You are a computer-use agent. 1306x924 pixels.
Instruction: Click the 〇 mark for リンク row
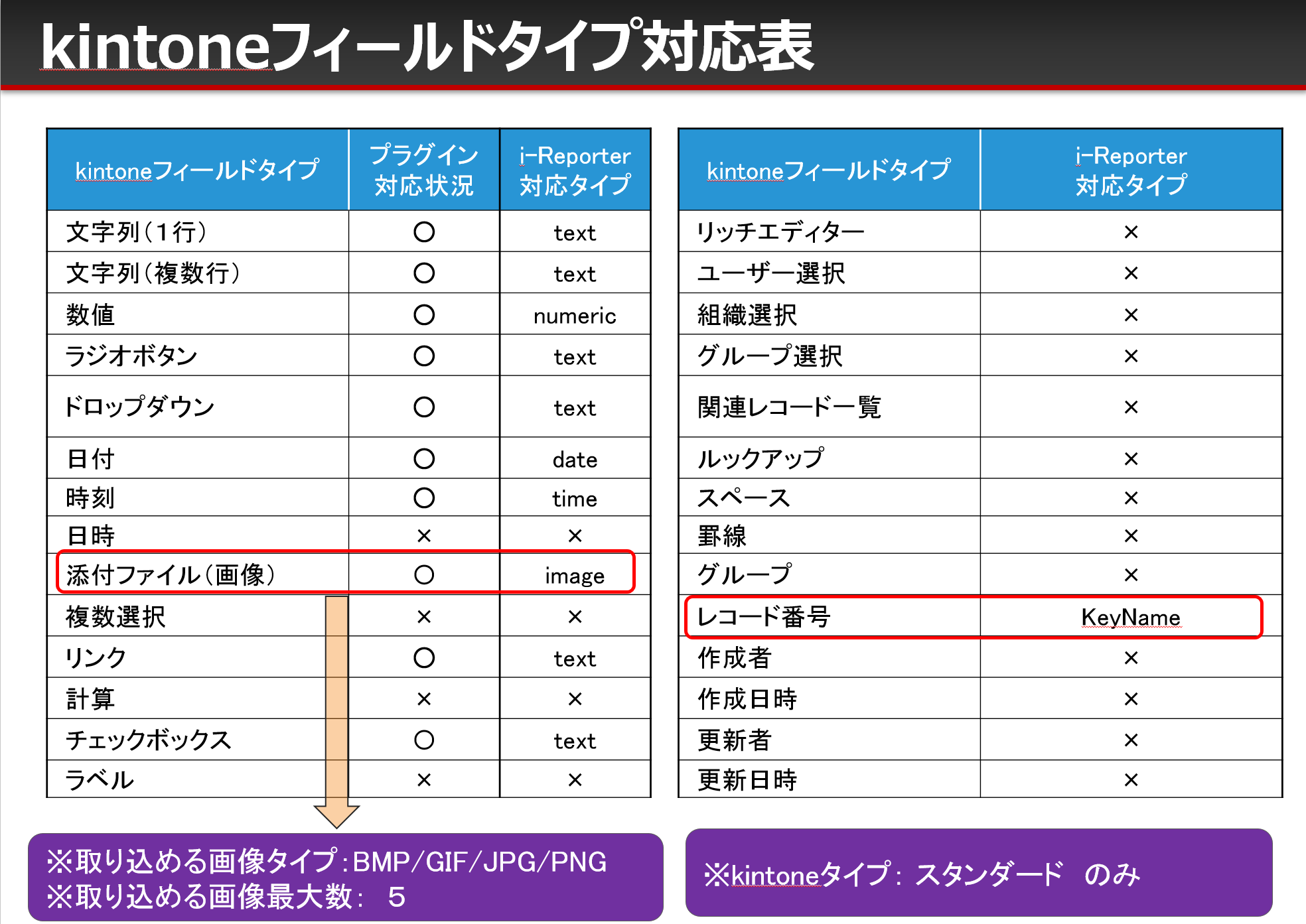pos(424,657)
